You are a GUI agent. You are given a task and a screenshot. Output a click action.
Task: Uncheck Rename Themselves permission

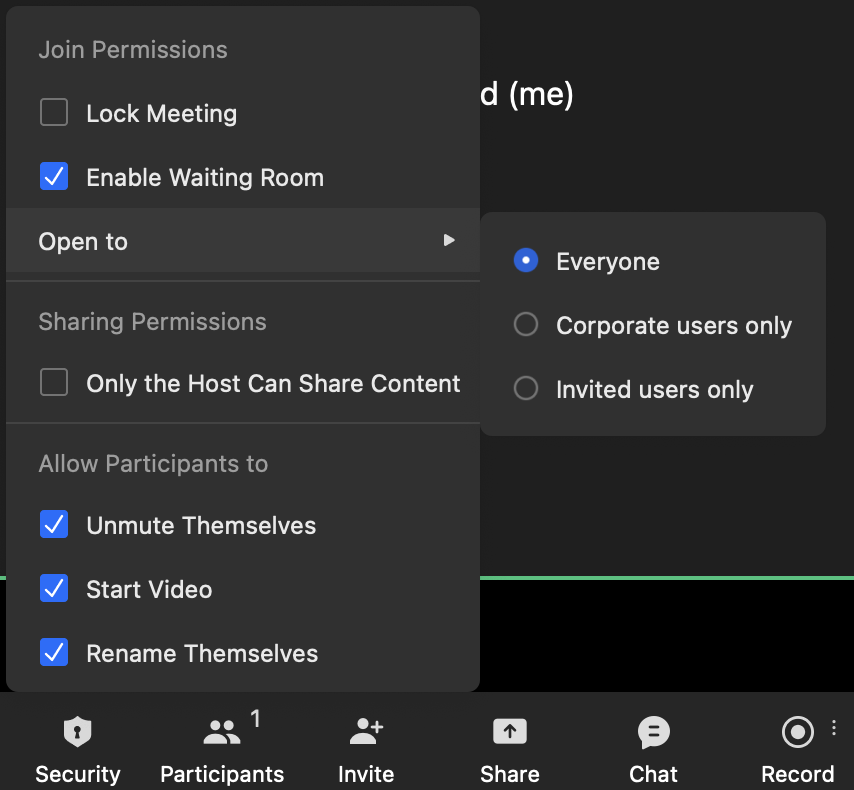pos(54,653)
